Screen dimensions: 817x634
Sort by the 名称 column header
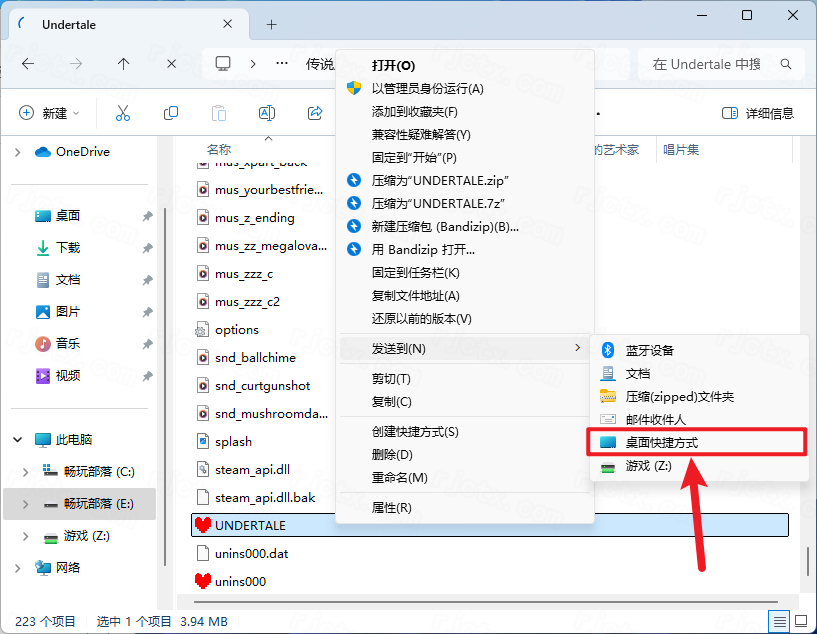pyautogui.click(x=219, y=150)
